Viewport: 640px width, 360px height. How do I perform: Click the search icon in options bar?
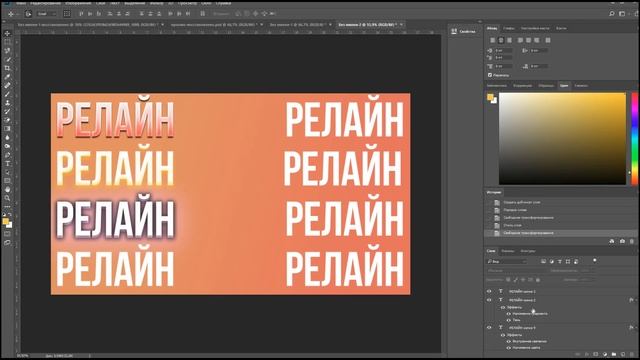click(611, 13)
